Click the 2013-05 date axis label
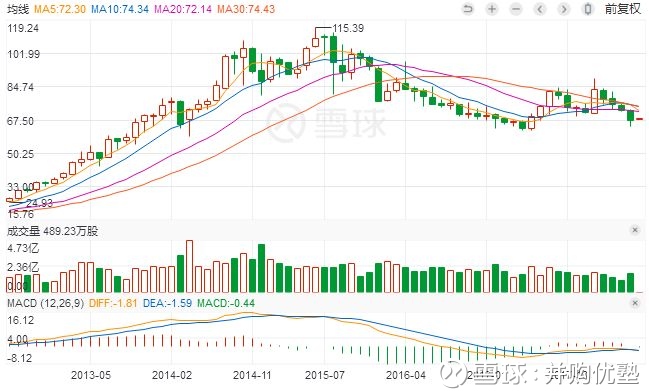Viewport: 649px width, 391px height. pos(91,375)
